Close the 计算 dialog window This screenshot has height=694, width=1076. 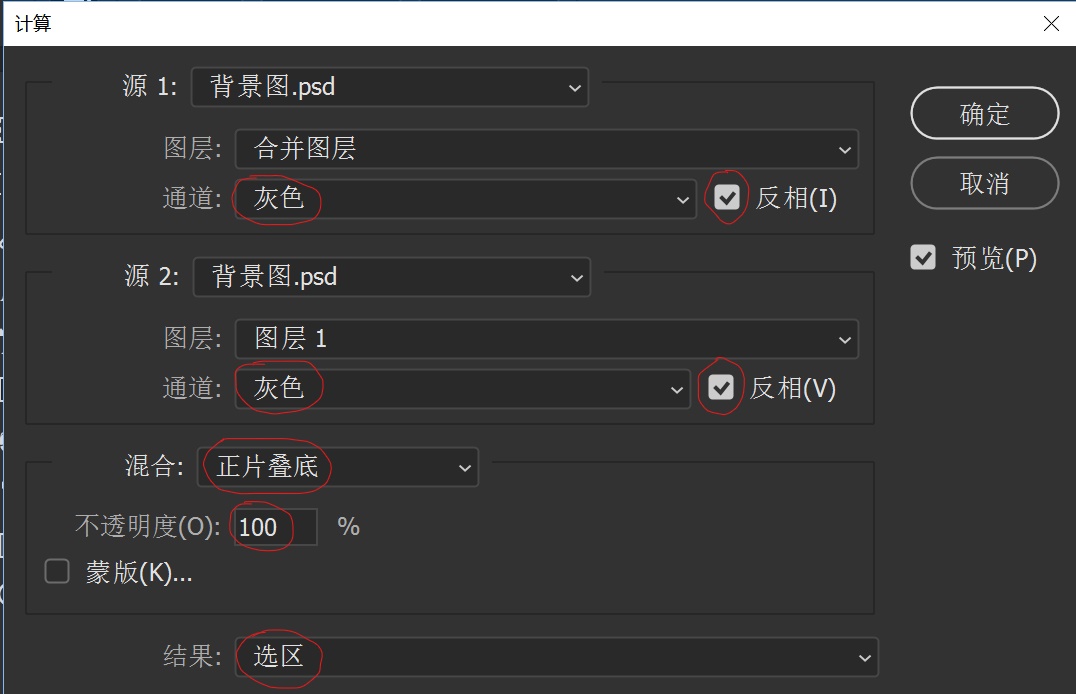click(1051, 23)
